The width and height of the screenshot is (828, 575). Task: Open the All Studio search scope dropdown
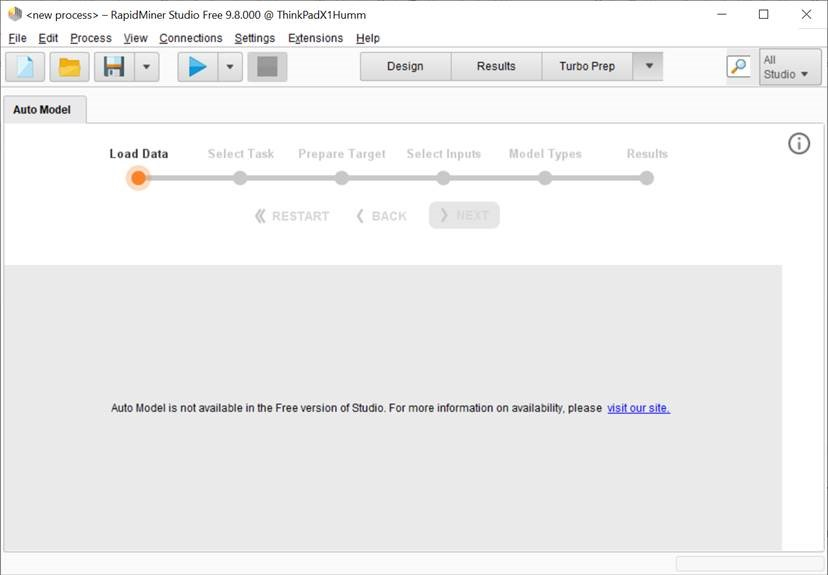coord(790,67)
